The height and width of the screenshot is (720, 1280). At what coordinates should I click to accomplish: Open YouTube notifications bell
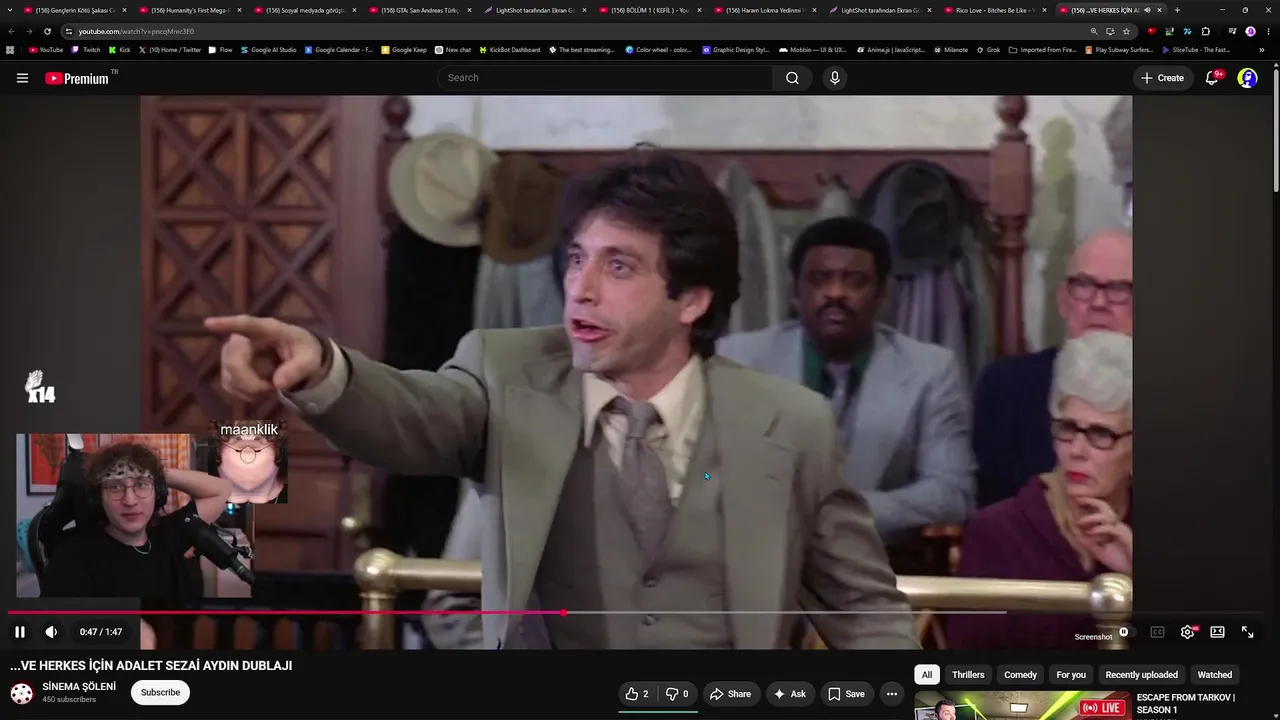(x=1212, y=78)
